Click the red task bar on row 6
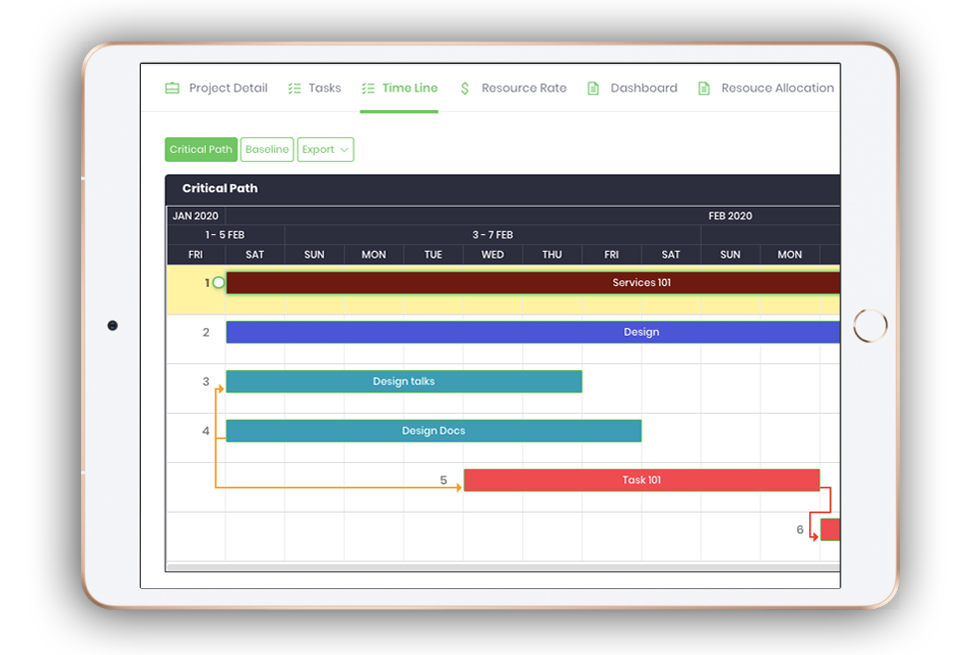Viewport: 969px width, 655px height. tap(830, 529)
